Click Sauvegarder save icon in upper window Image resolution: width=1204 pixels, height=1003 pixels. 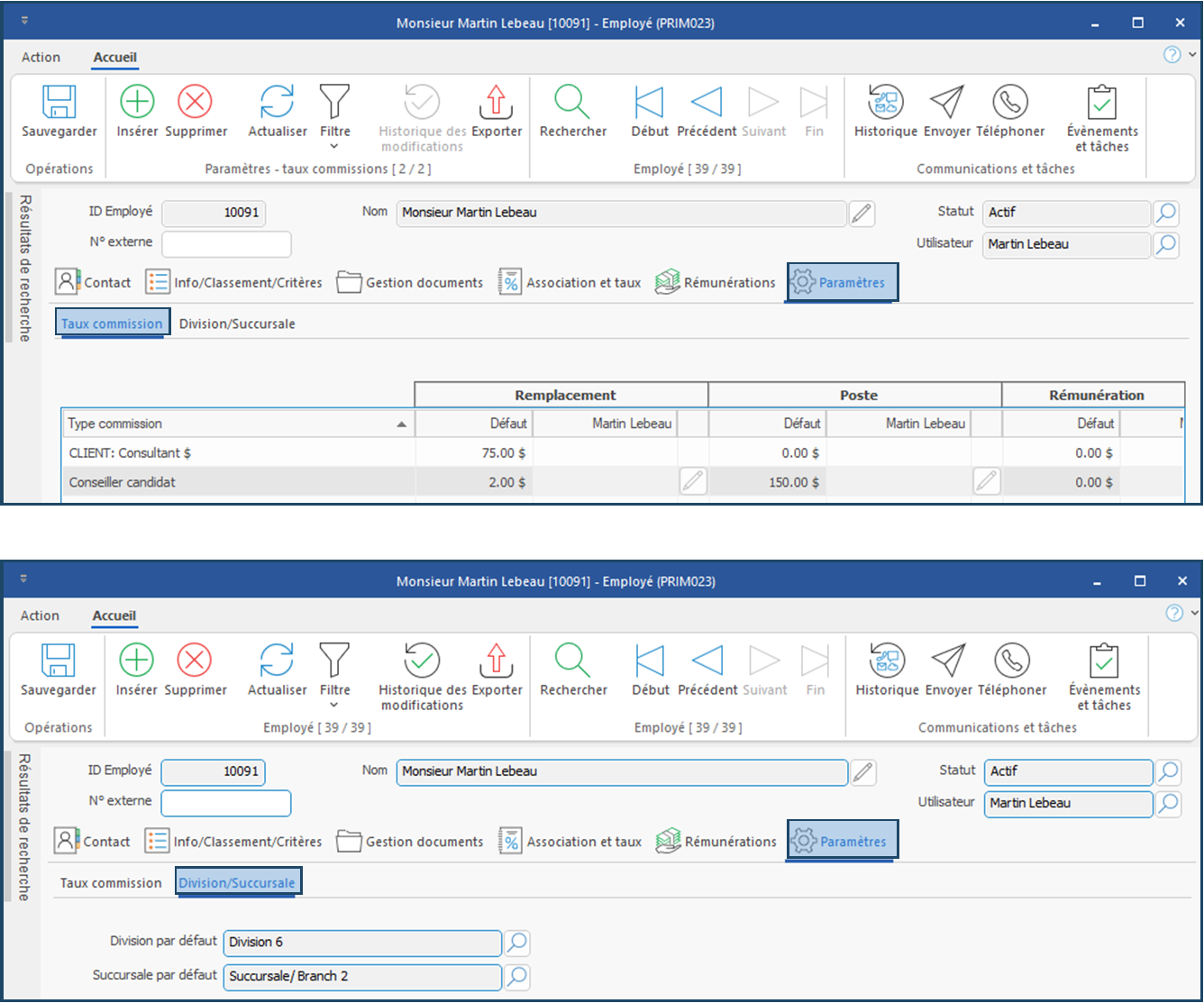59,103
